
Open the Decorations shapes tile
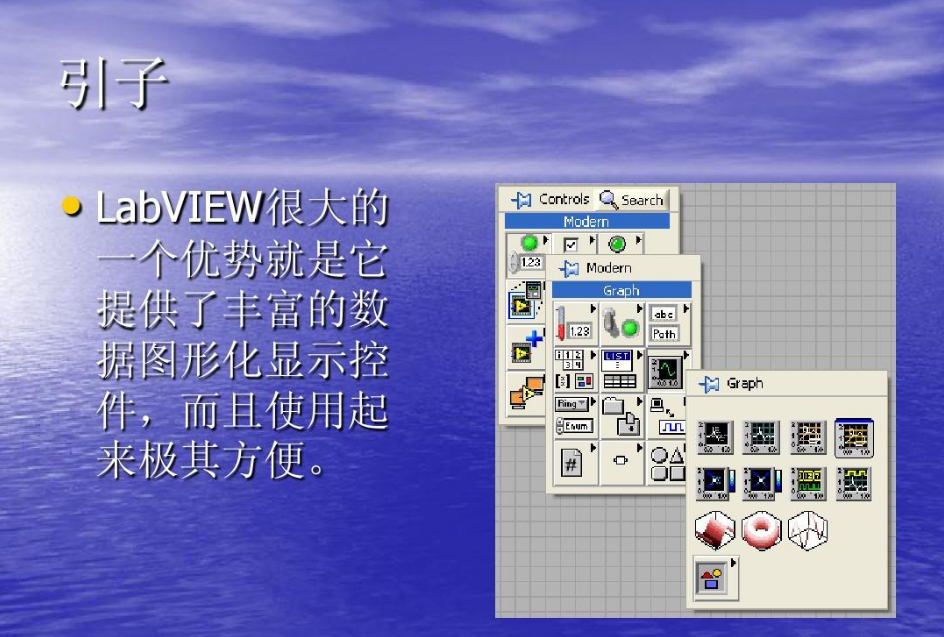coord(667,462)
